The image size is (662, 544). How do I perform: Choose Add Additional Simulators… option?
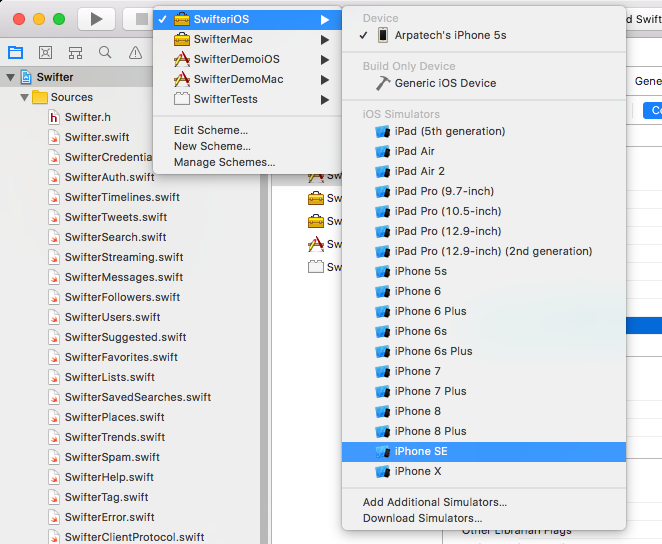(x=484, y=502)
